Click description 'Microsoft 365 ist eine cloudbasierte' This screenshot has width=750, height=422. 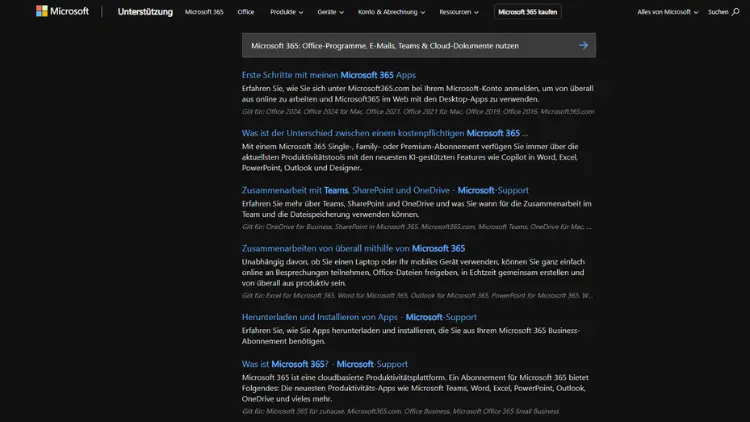[x=415, y=388]
